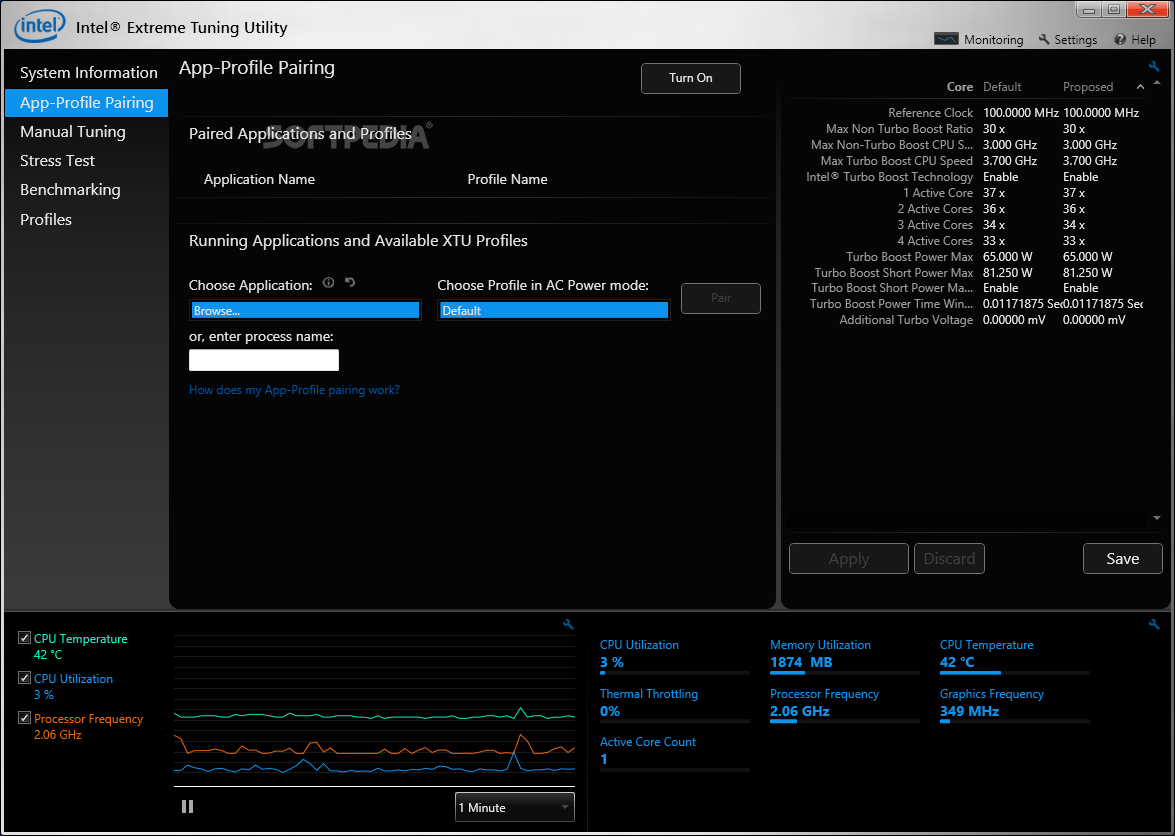Open Manual Tuning section

pyautogui.click(x=73, y=132)
